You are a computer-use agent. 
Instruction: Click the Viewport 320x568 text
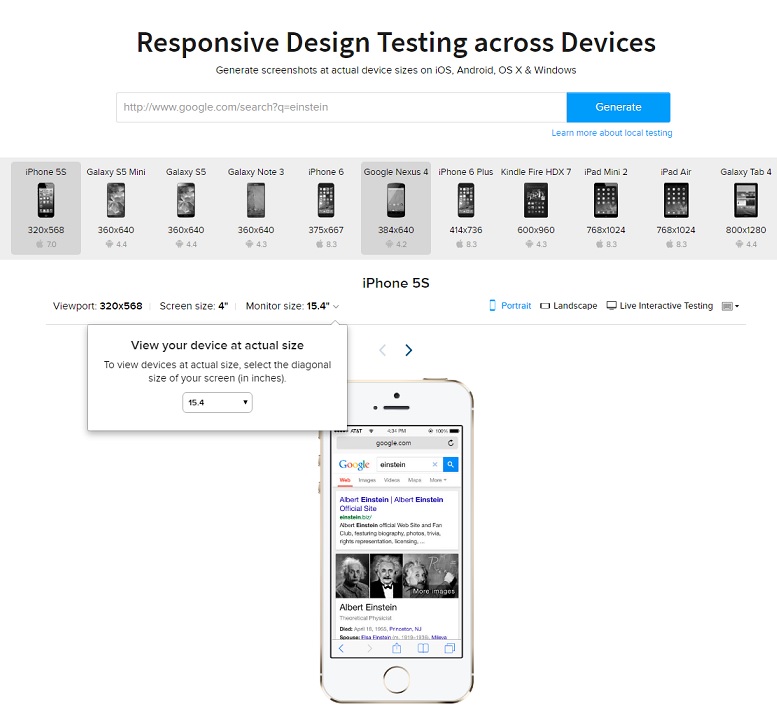[98, 306]
